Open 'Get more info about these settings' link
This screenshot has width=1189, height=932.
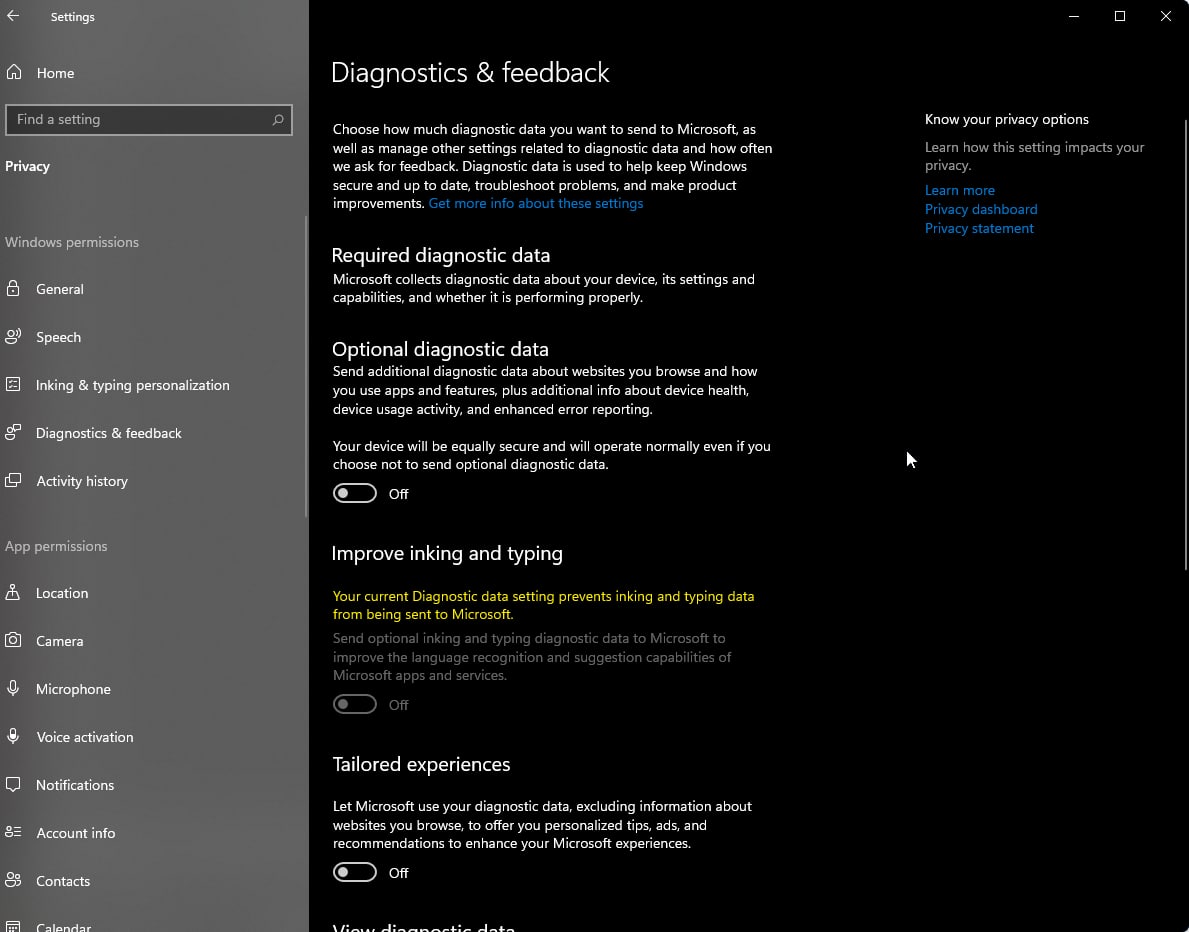click(x=535, y=203)
